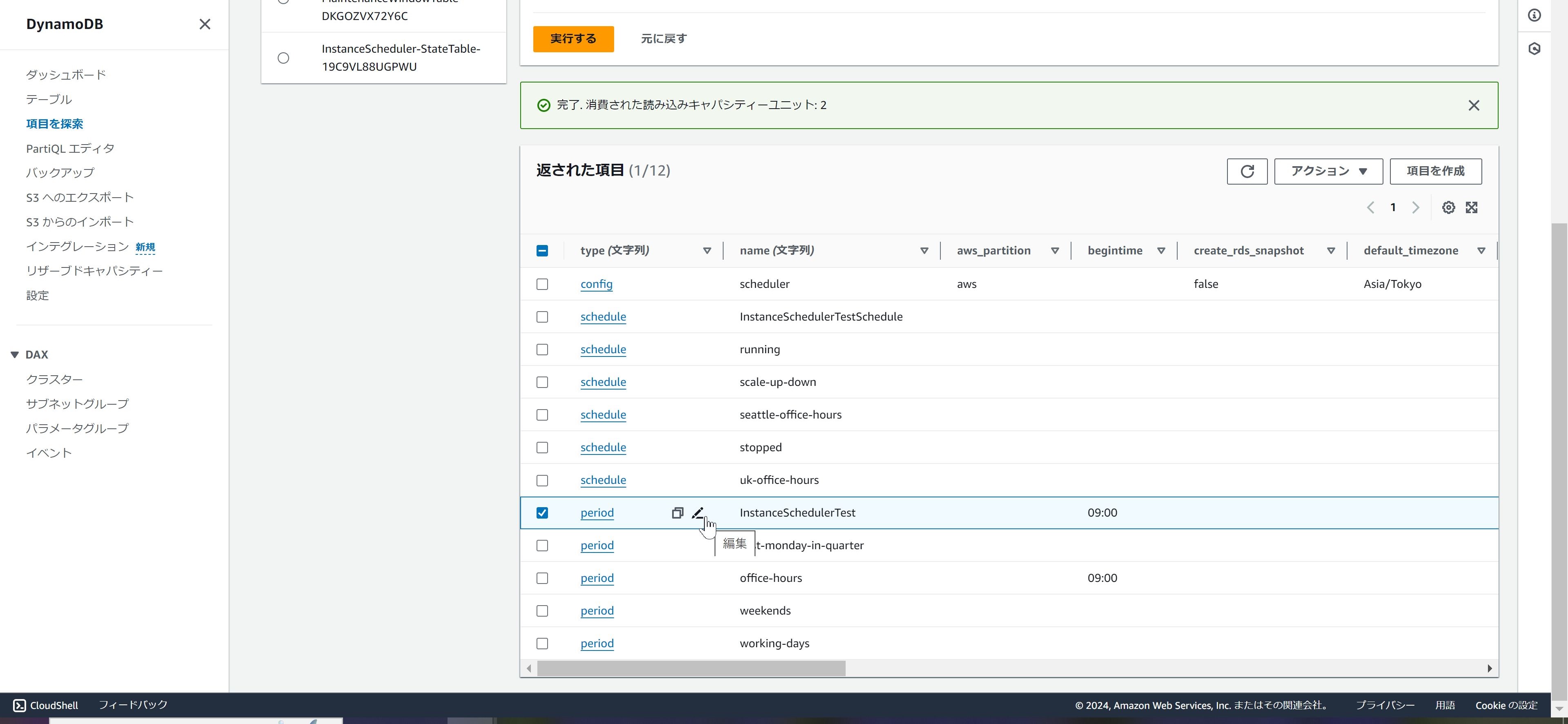
Task: Dismiss the green completion notification
Action: tap(1474, 105)
